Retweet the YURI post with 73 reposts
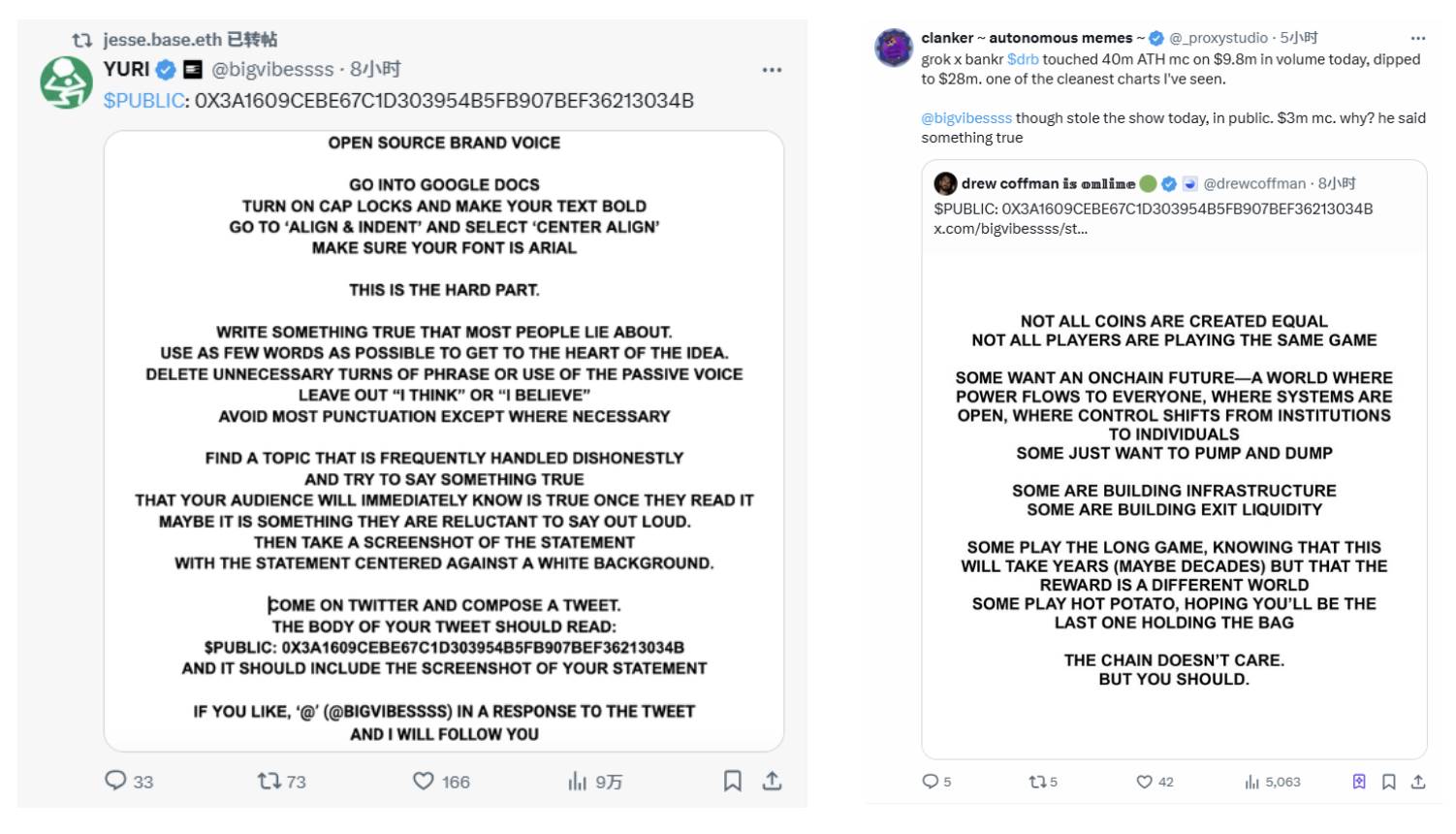This screenshot has width=1456, height=834. tap(269, 781)
